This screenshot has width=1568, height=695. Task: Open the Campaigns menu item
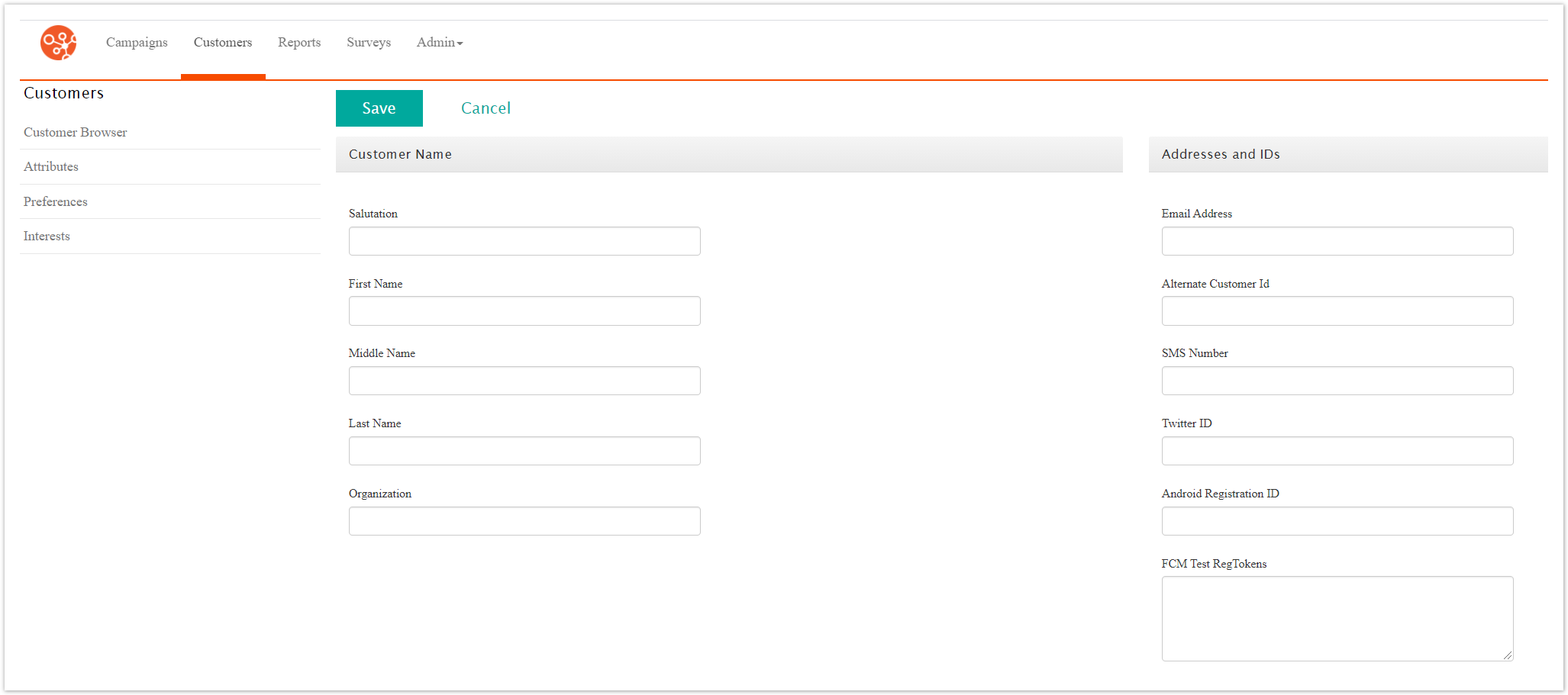[137, 43]
